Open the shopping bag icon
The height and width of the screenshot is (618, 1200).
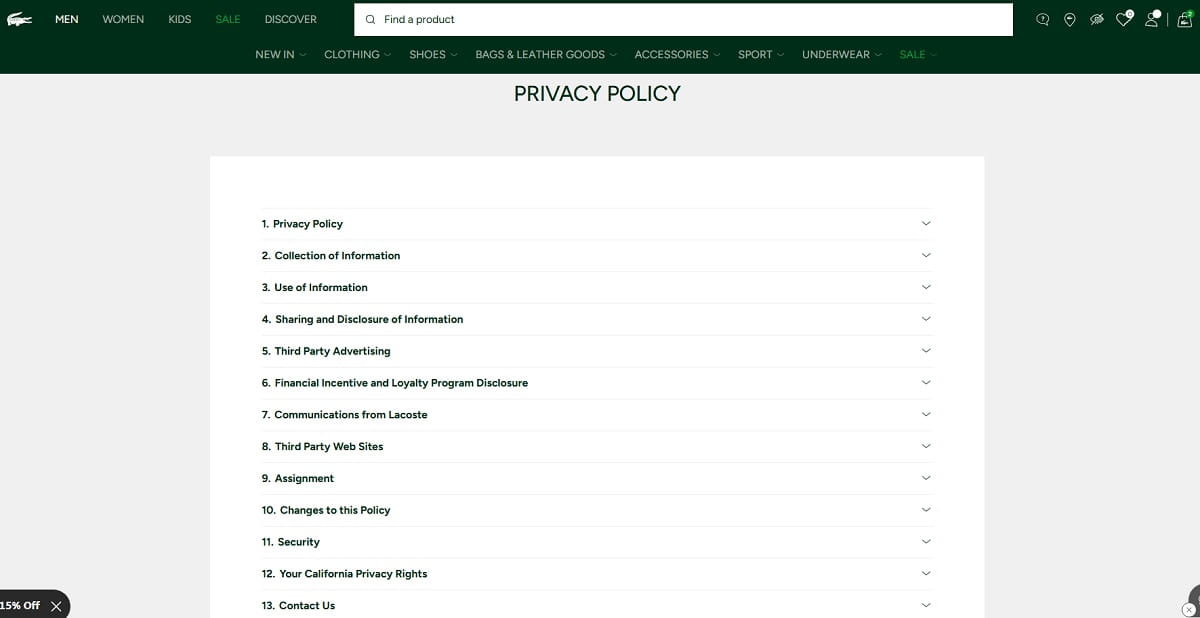click(1183, 19)
